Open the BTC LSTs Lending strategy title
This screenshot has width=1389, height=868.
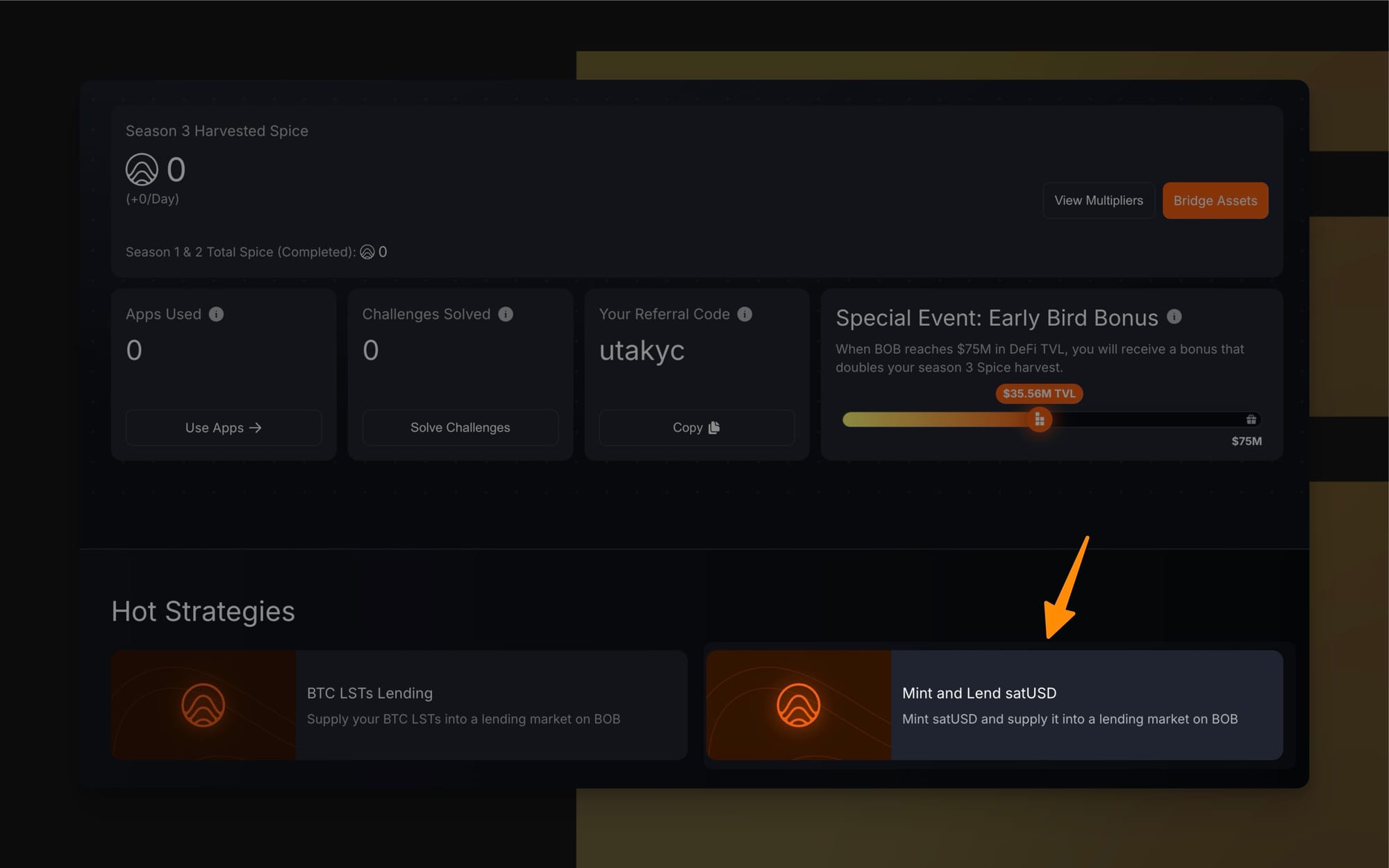(x=369, y=693)
